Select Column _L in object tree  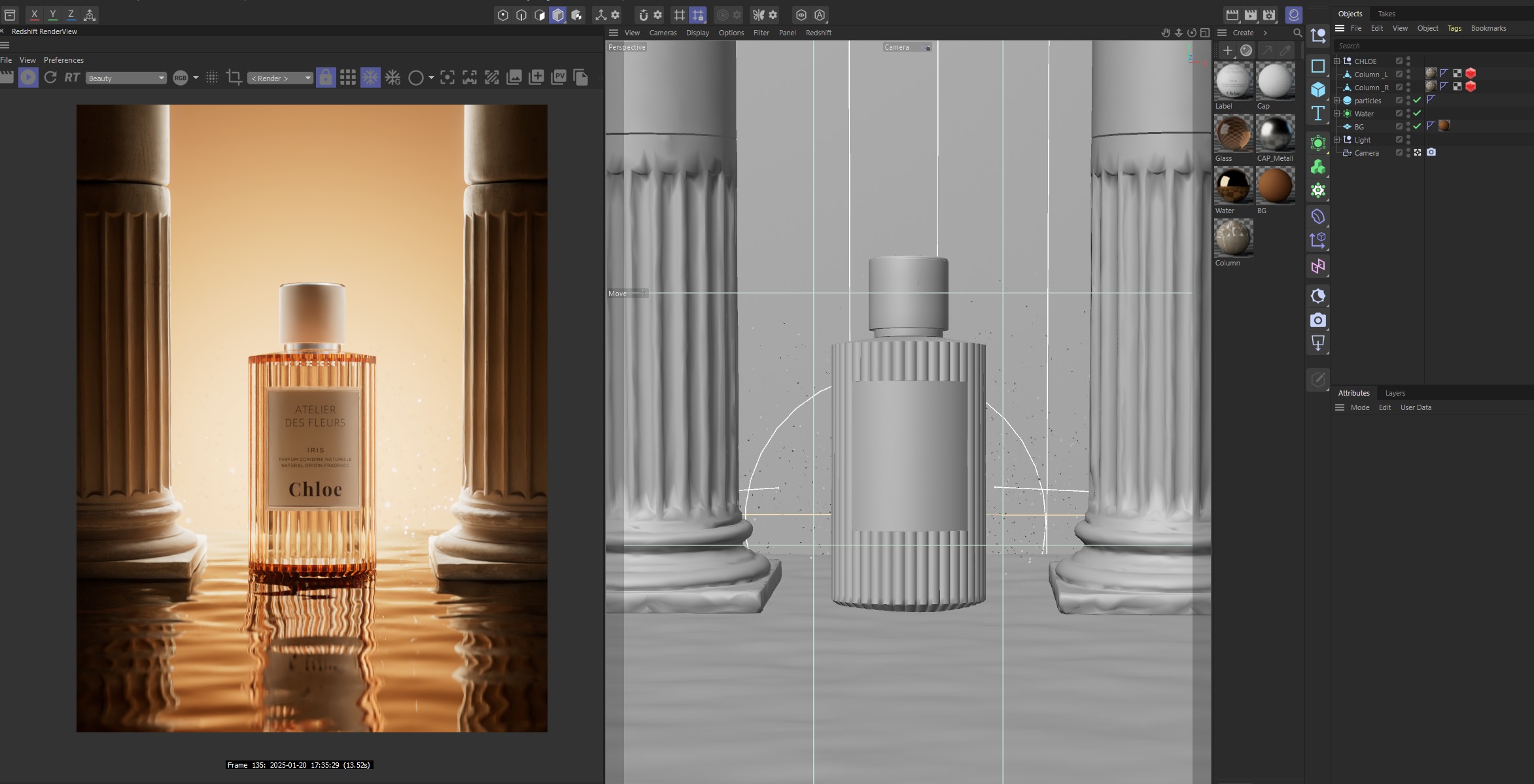[x=1370, y=74]
